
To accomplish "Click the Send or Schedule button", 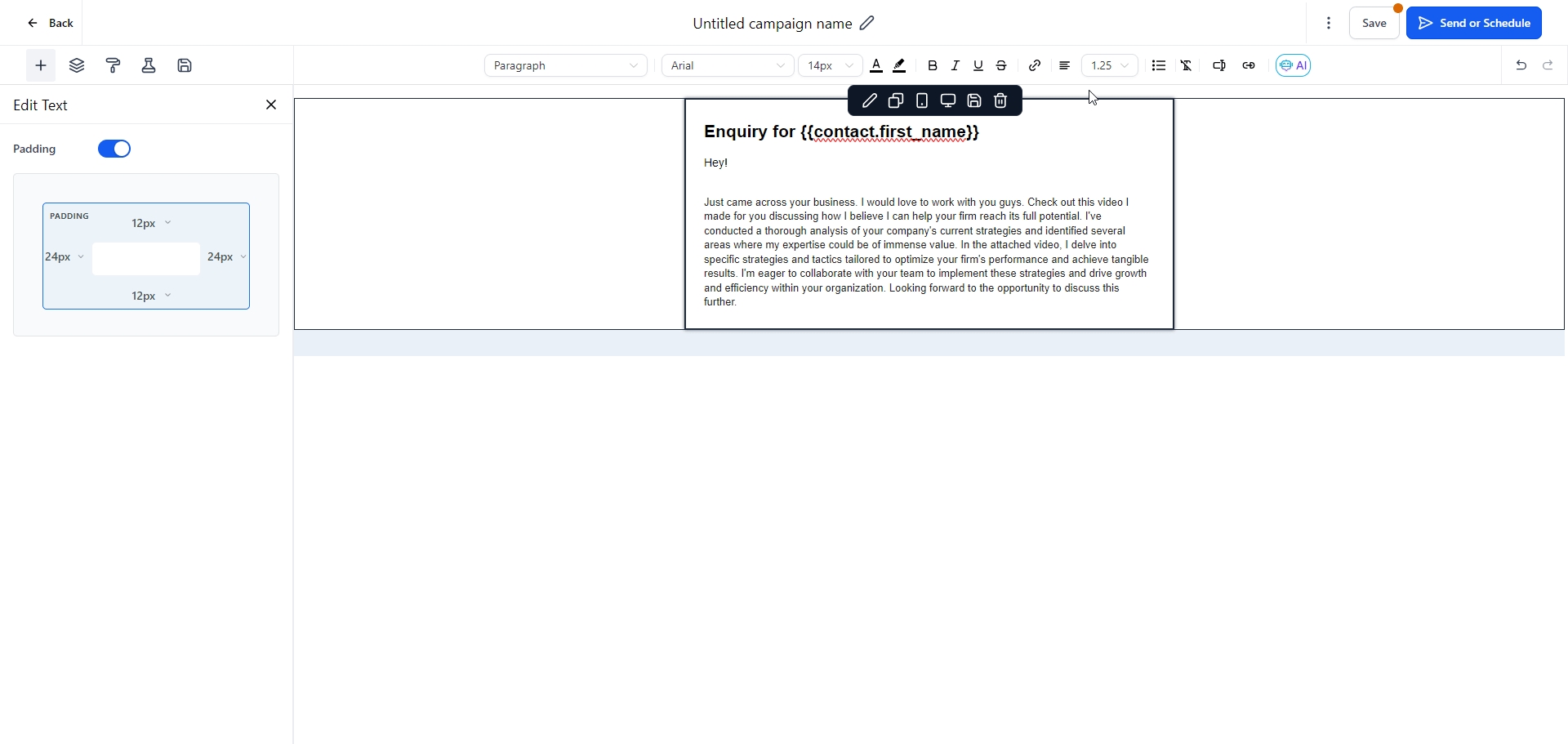I will tap(1474, 24).
